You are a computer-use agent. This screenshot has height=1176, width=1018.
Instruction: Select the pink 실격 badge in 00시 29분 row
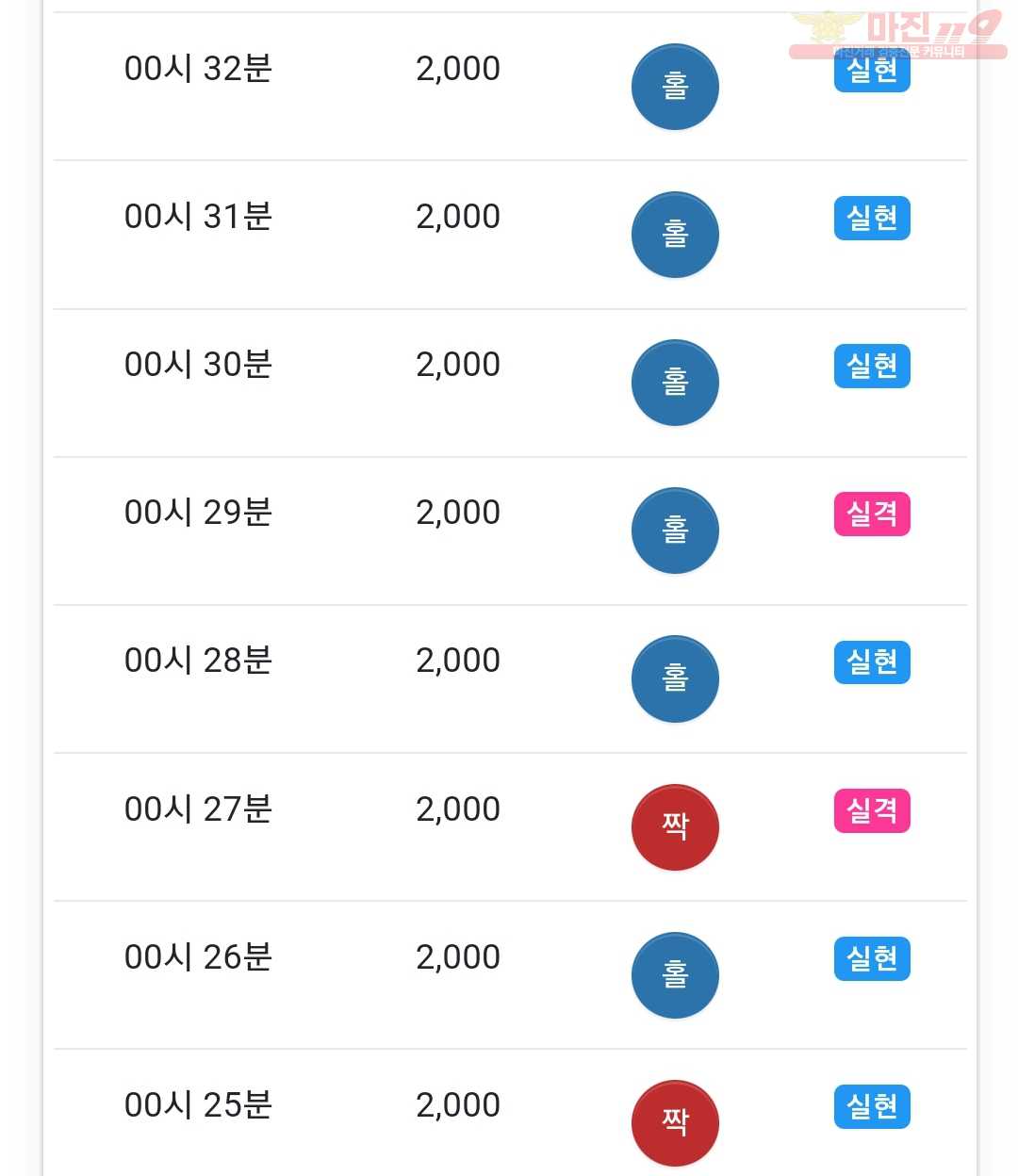tap(872, 514)
